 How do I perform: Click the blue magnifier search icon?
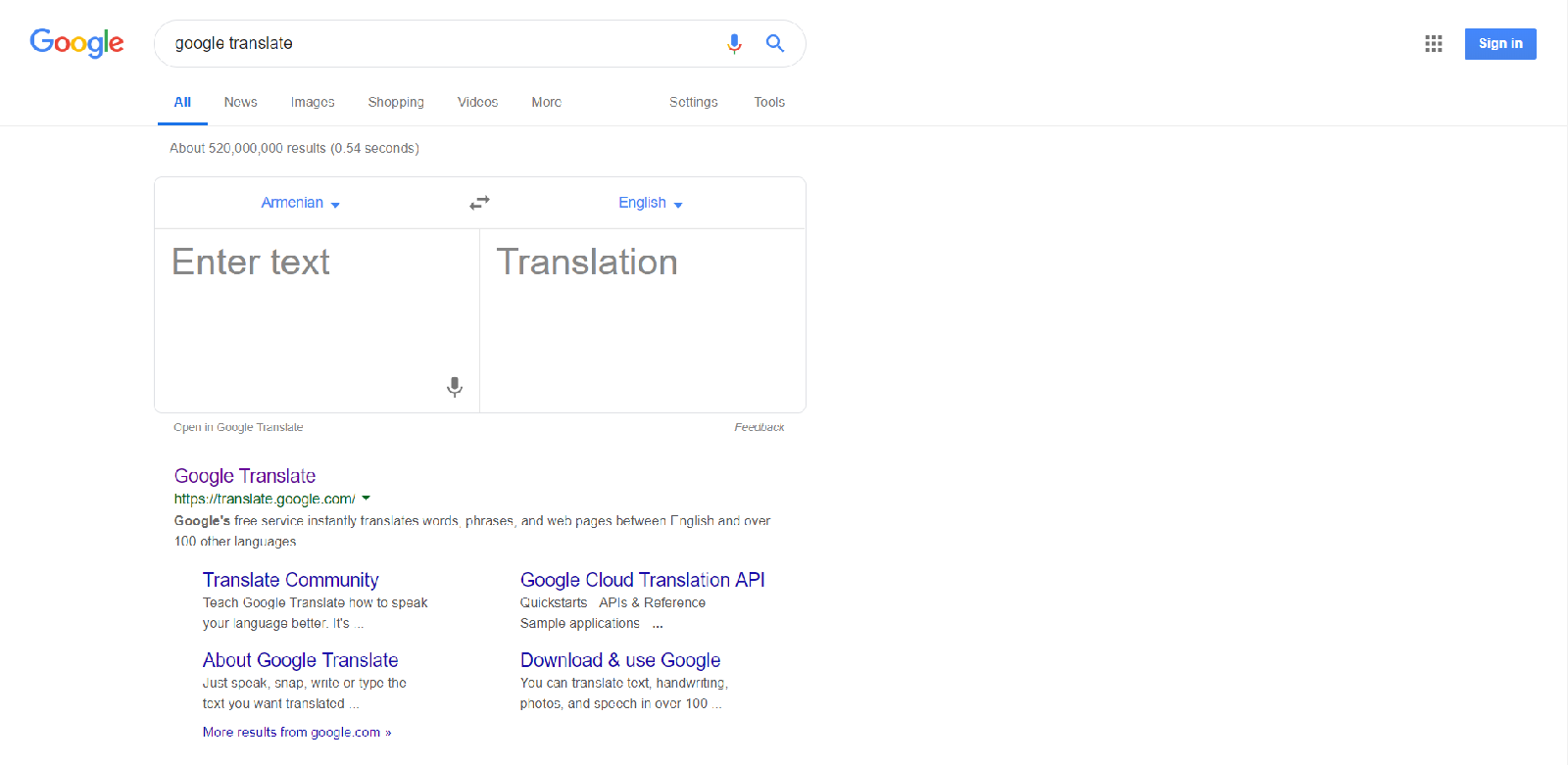click(x=775, y=43)
